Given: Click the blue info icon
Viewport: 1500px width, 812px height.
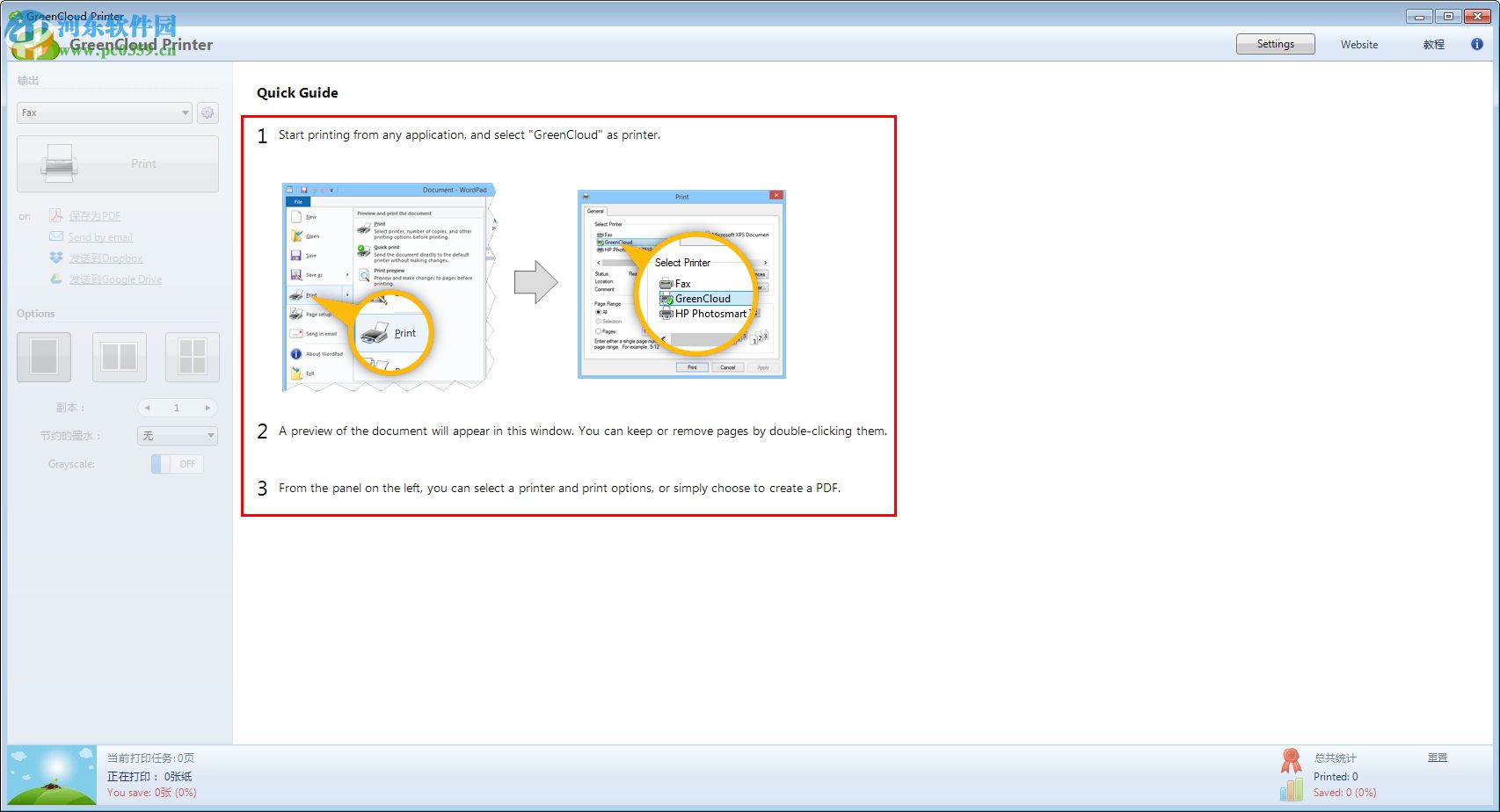Looking at the screenshot, I should (x=1476, y=44).
